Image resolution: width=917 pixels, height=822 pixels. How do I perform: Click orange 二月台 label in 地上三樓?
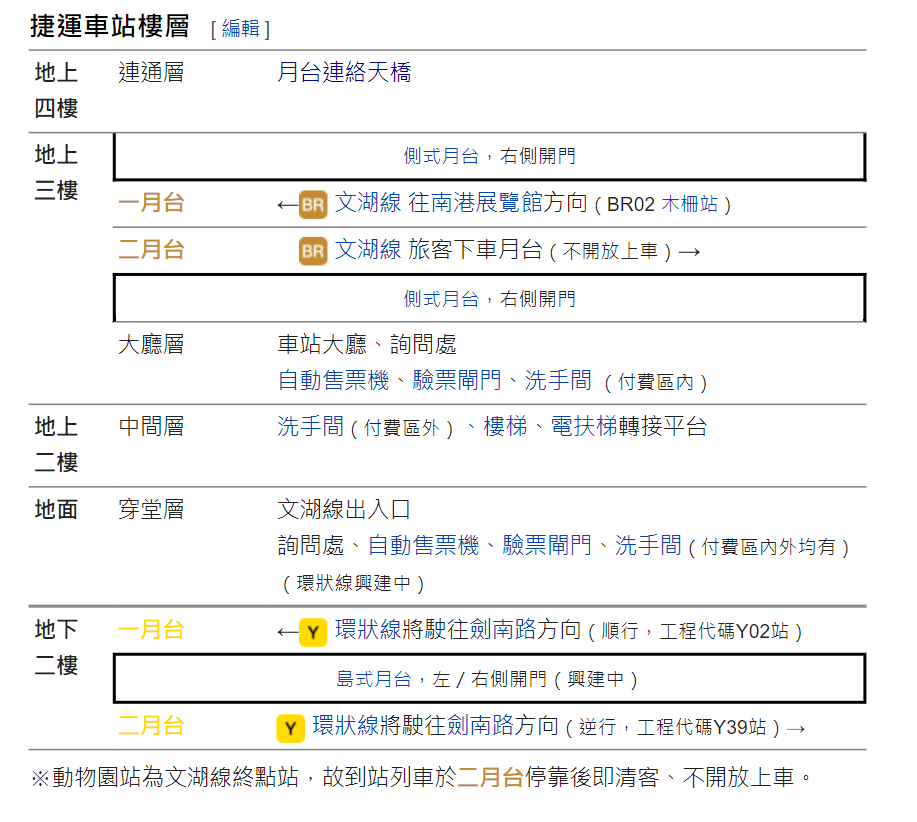click(x=151, y=250)
